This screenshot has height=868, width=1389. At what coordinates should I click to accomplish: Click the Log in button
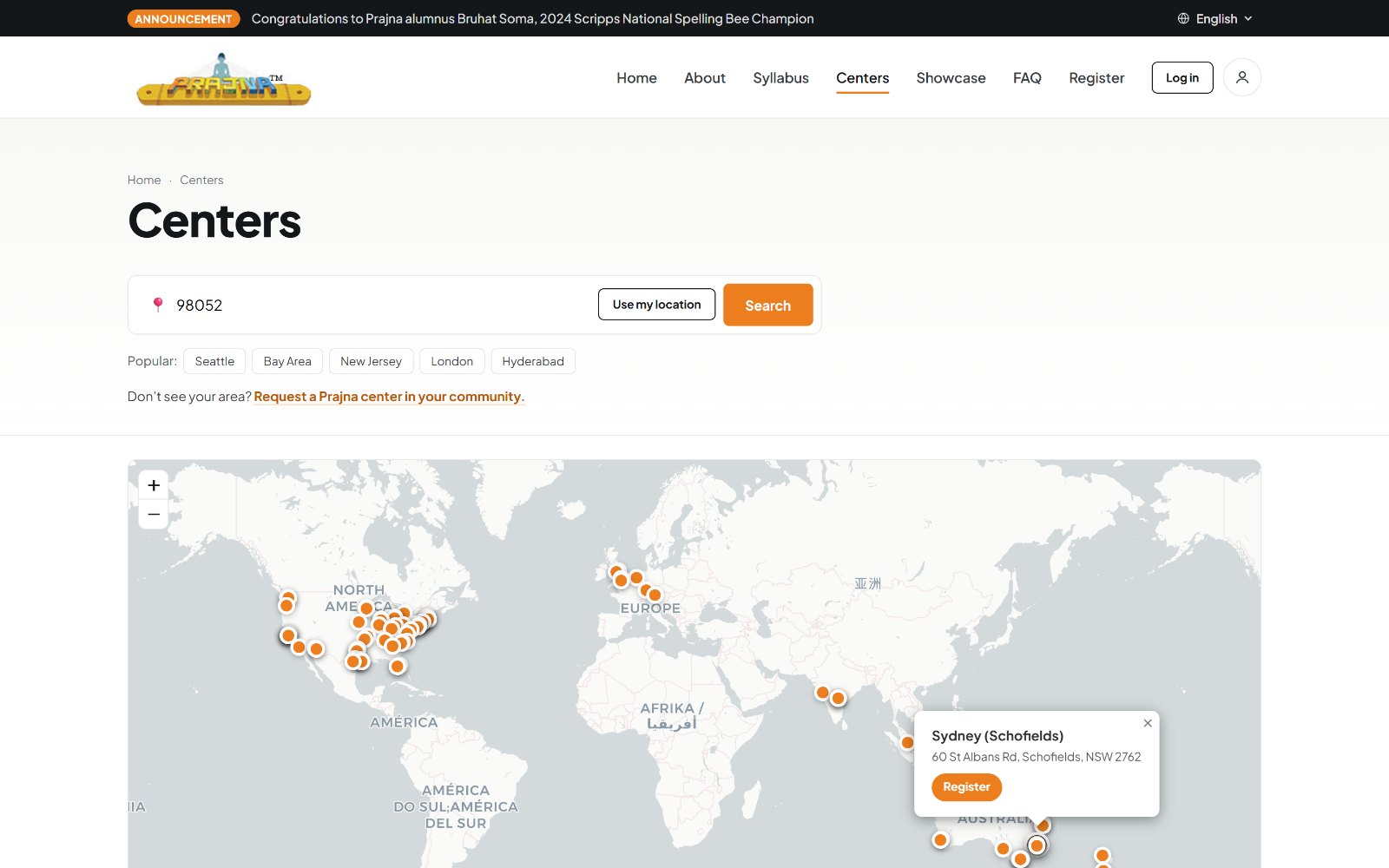1182,78
